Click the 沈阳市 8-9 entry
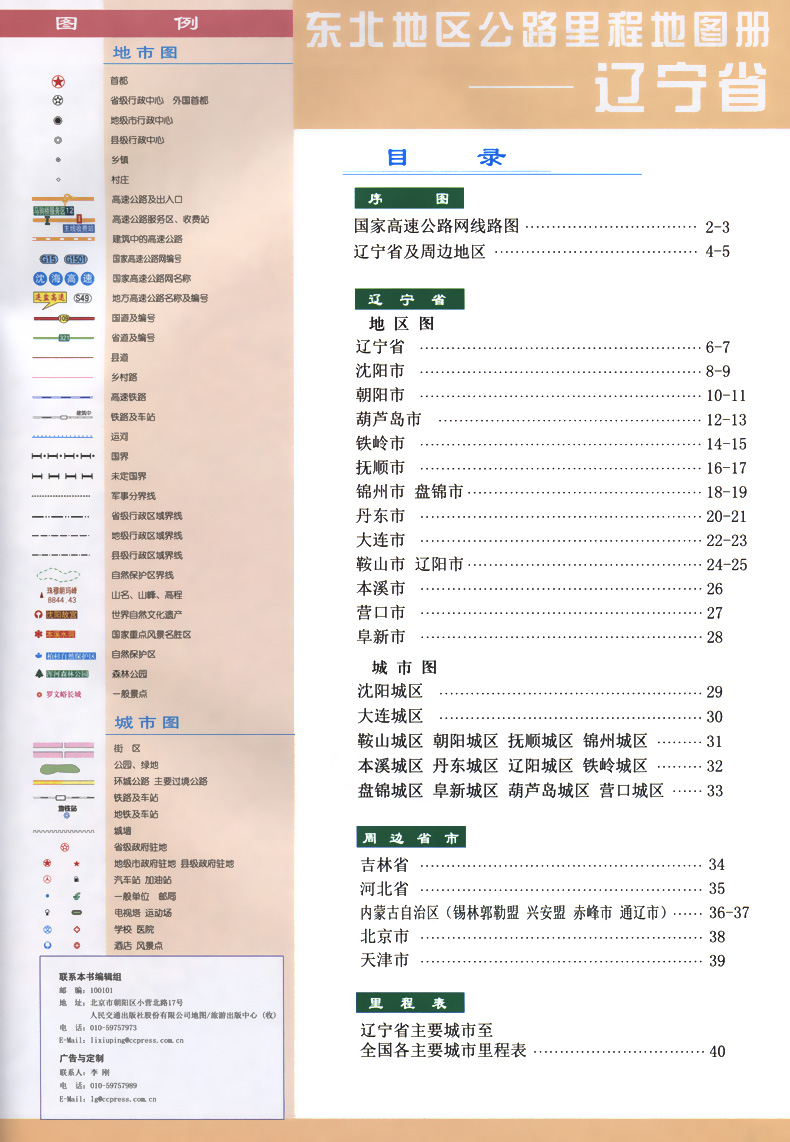 pos(543,371)
